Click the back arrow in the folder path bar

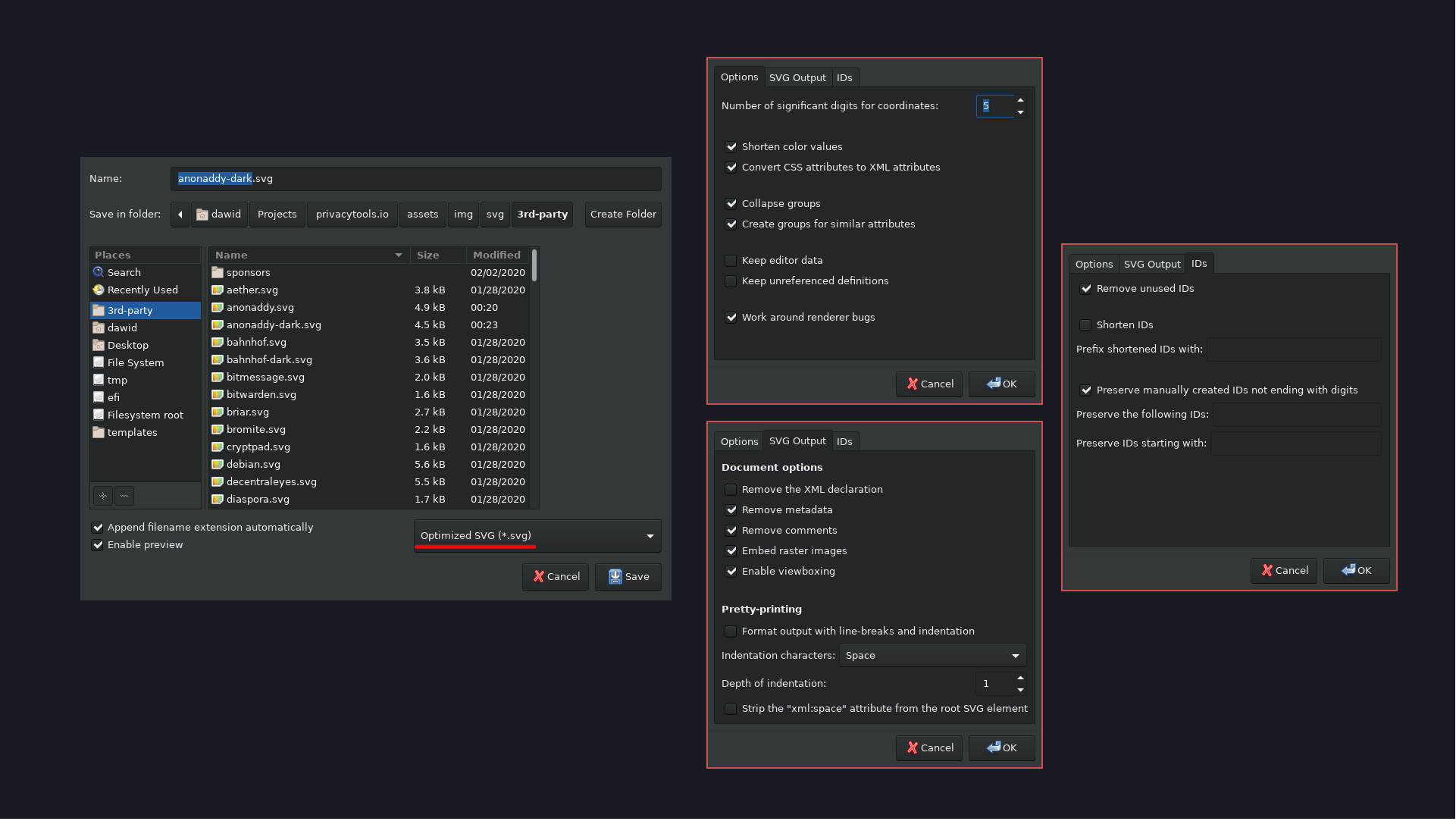click(180, 215)
